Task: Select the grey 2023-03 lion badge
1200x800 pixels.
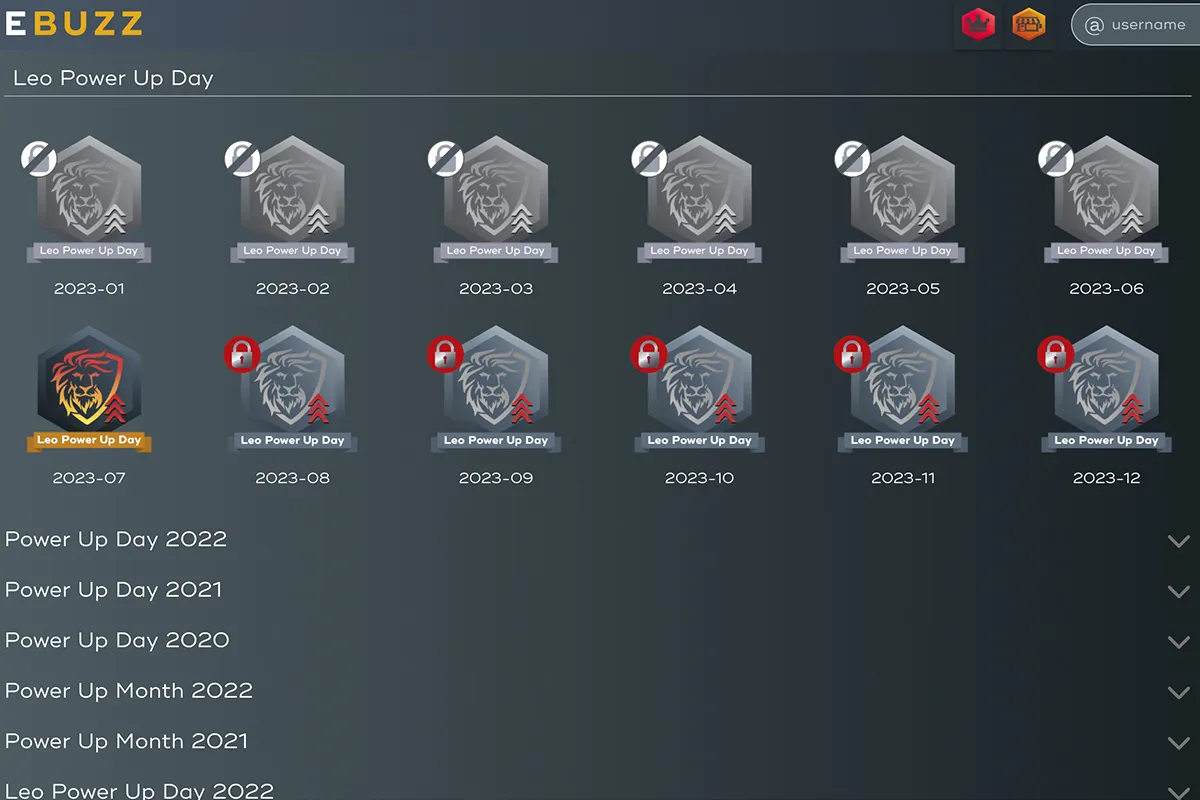Action: 496,200
